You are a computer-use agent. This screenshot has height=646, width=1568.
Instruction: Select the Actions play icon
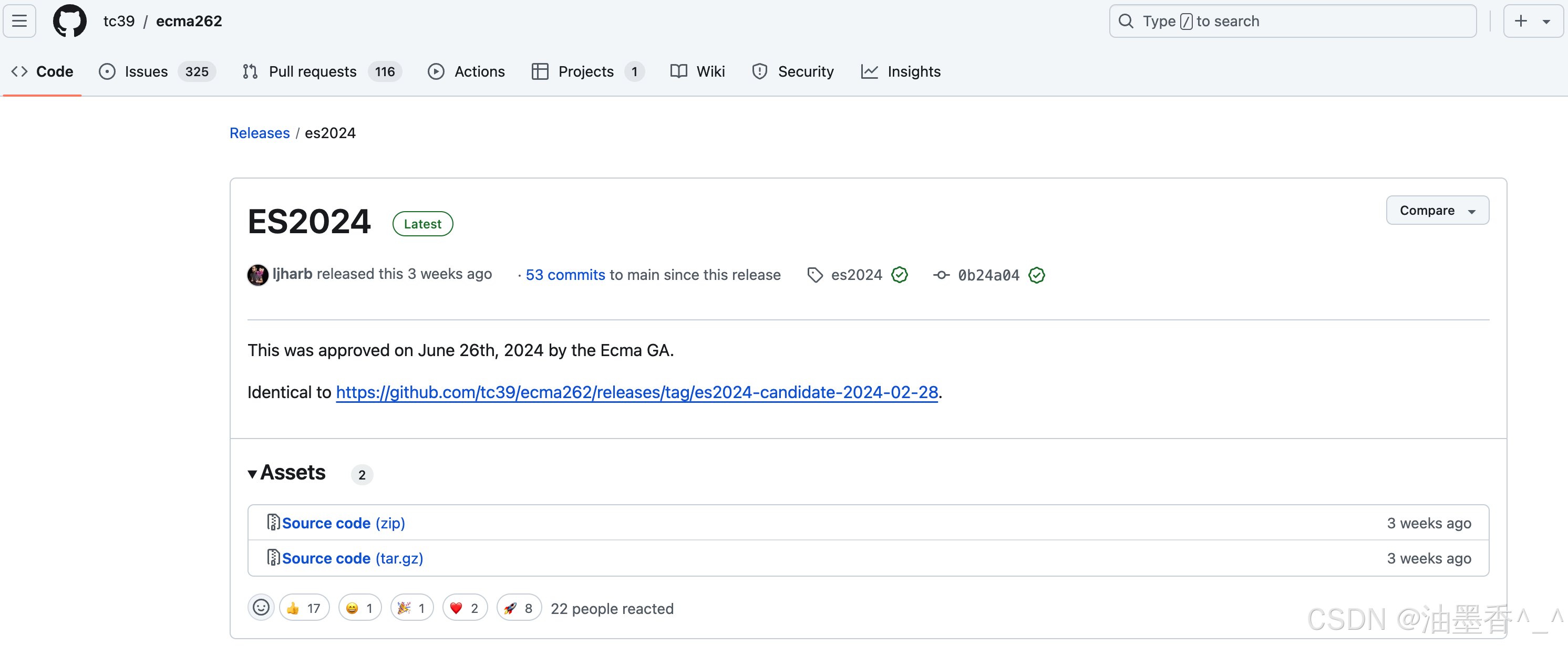(437, 71)
